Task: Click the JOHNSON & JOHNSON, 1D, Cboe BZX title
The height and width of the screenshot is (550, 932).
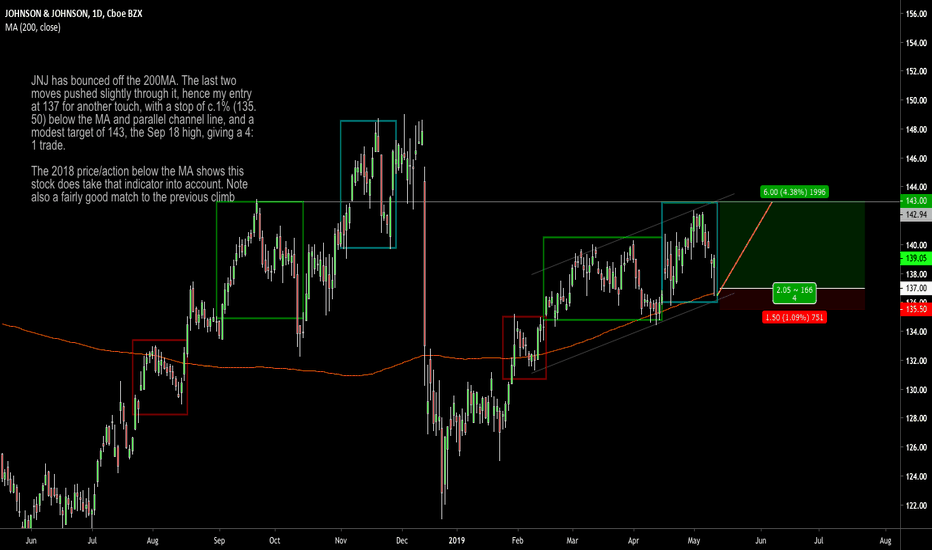Action: (74, 13)
